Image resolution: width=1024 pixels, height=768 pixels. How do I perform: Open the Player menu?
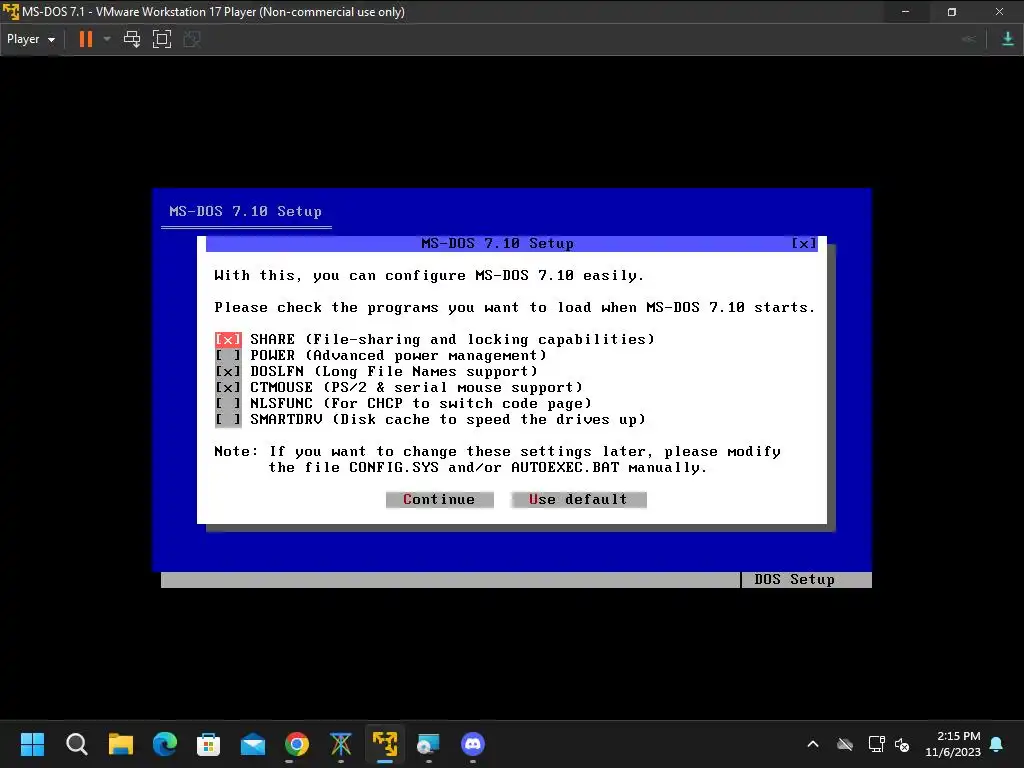point(31,39)
